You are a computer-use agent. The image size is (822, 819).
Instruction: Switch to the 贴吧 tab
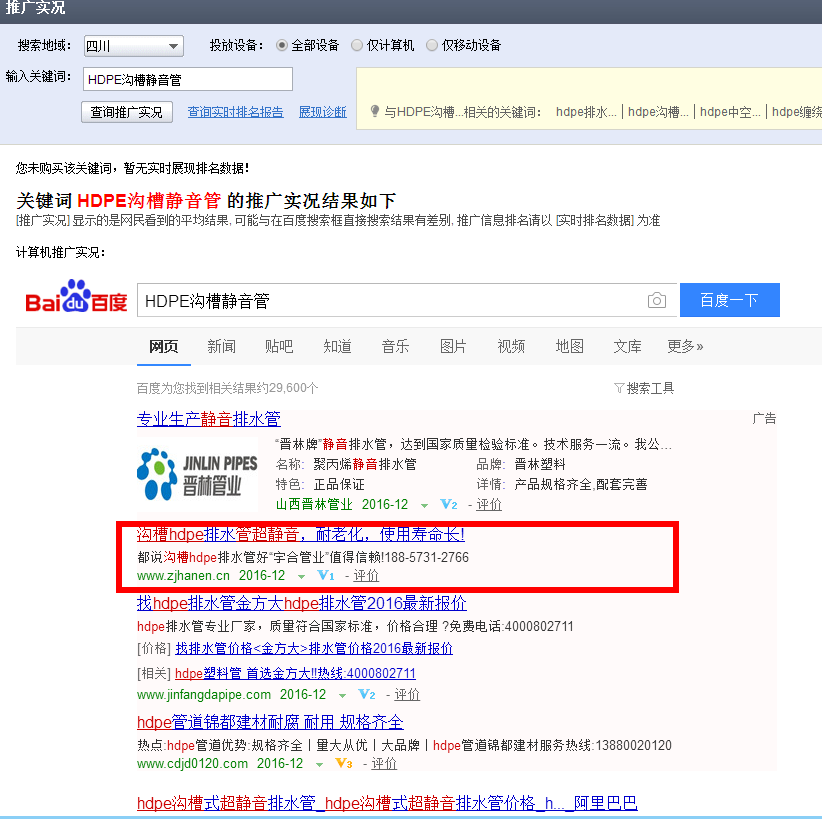[x=279, y=347]
